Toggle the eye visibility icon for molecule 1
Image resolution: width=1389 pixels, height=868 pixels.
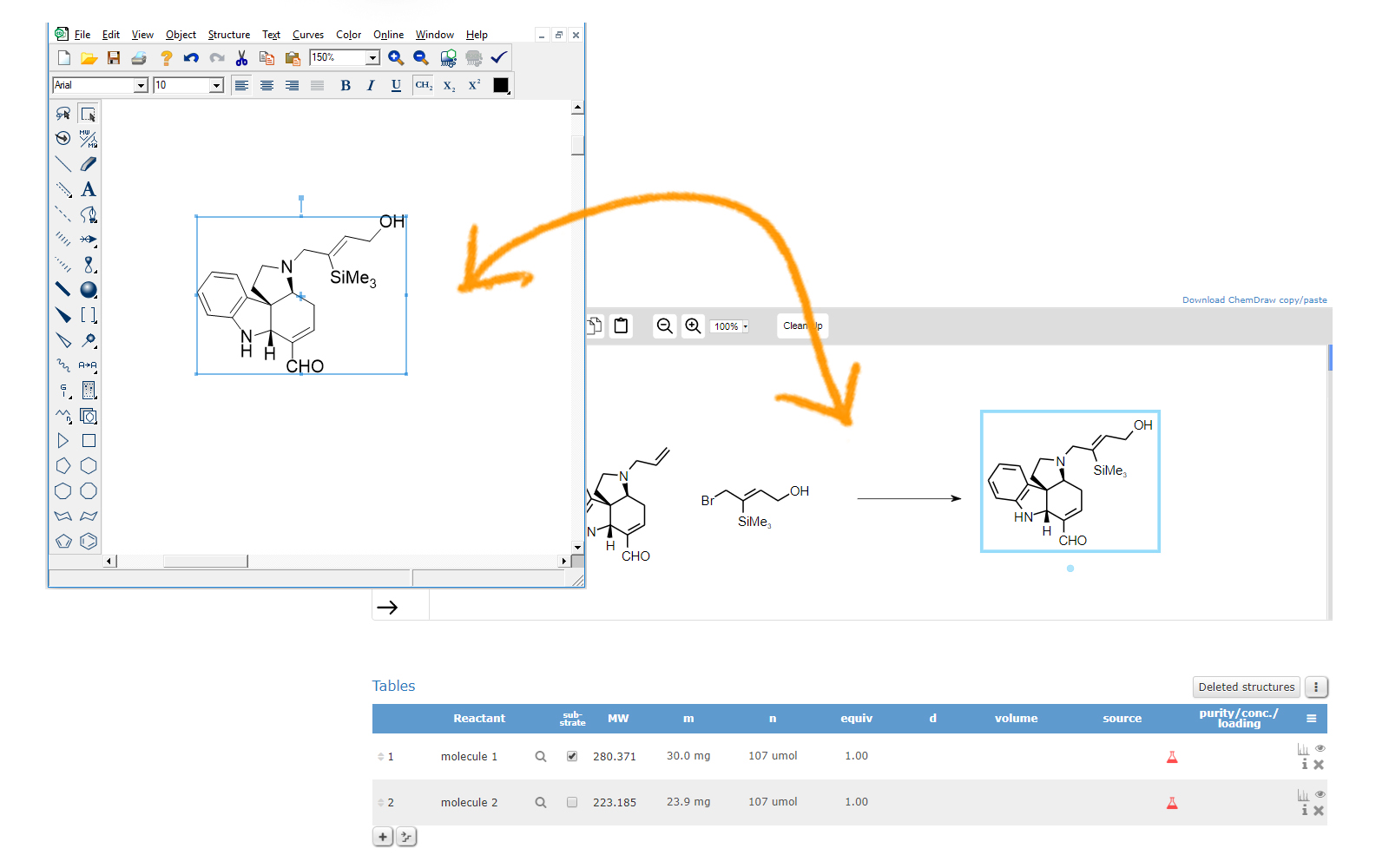pos(1320,748)
